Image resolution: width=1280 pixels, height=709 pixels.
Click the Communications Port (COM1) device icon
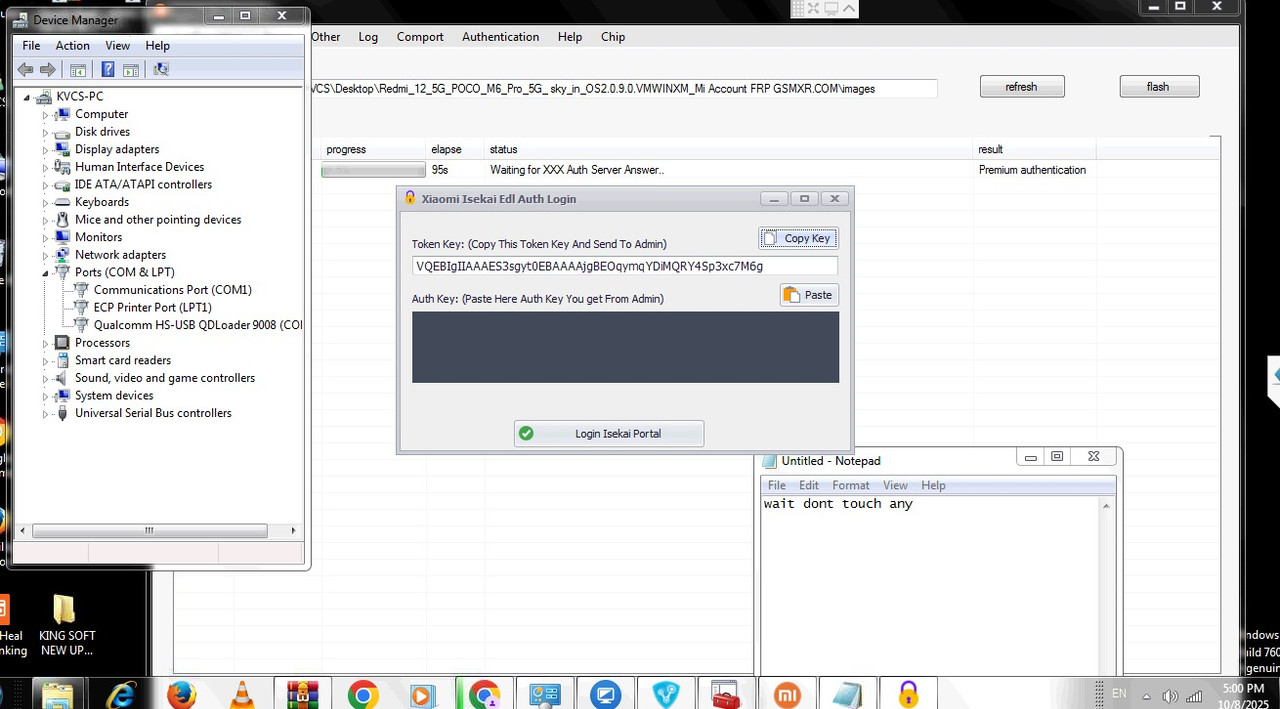[81, 290]
